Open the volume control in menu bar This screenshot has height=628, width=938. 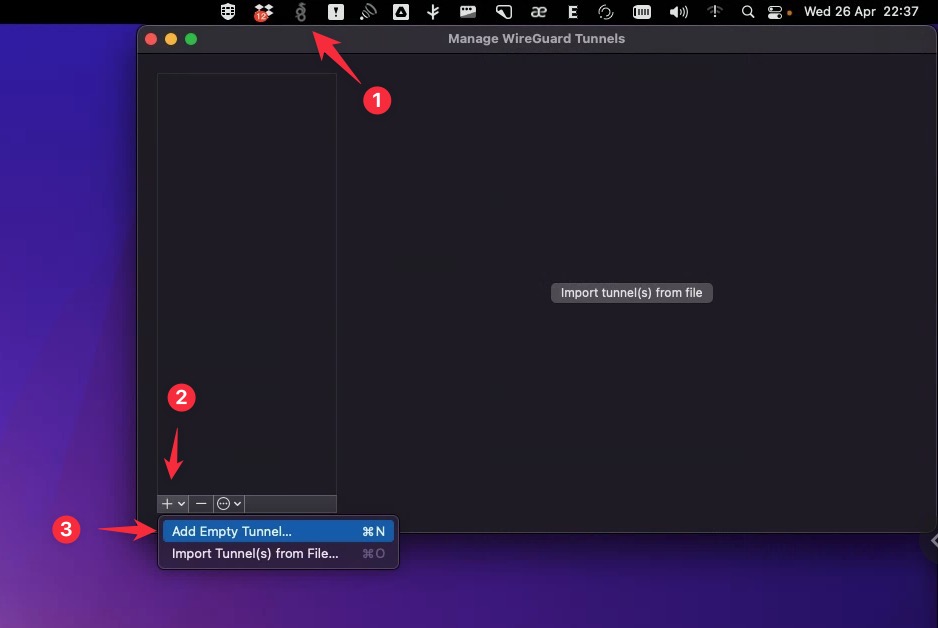pos(678,12)
